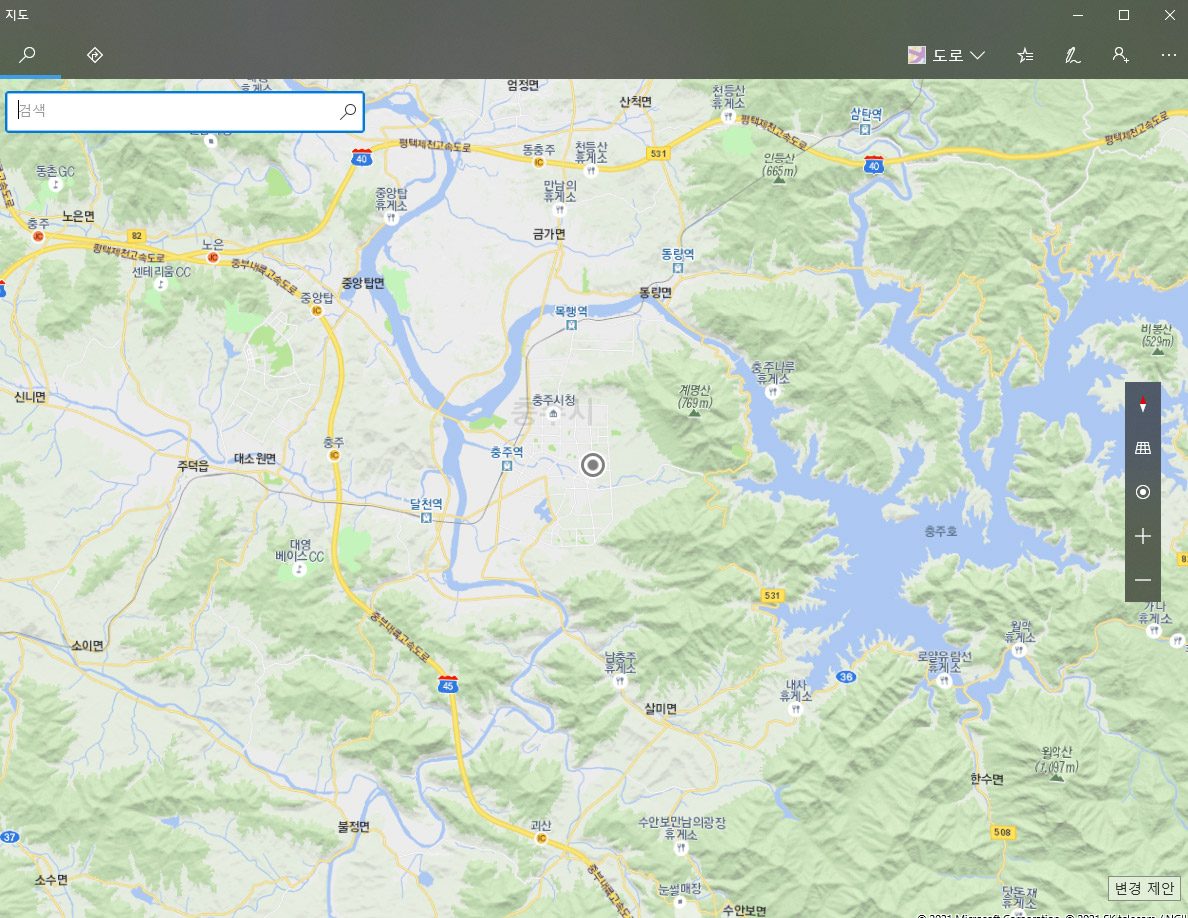
Task: Show my location with target button
Action: pyautogui.click(x=1143, y=492)
